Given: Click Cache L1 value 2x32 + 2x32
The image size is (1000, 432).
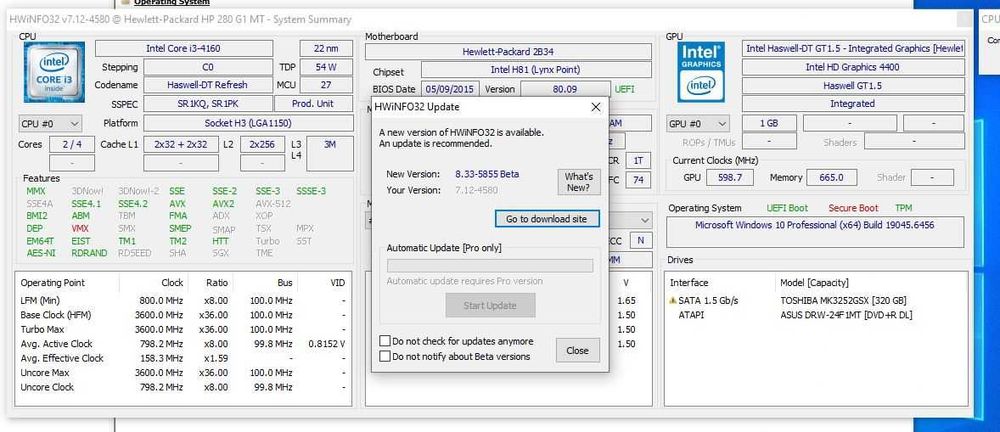Looking at the screenshot, I should click(181, 144).
